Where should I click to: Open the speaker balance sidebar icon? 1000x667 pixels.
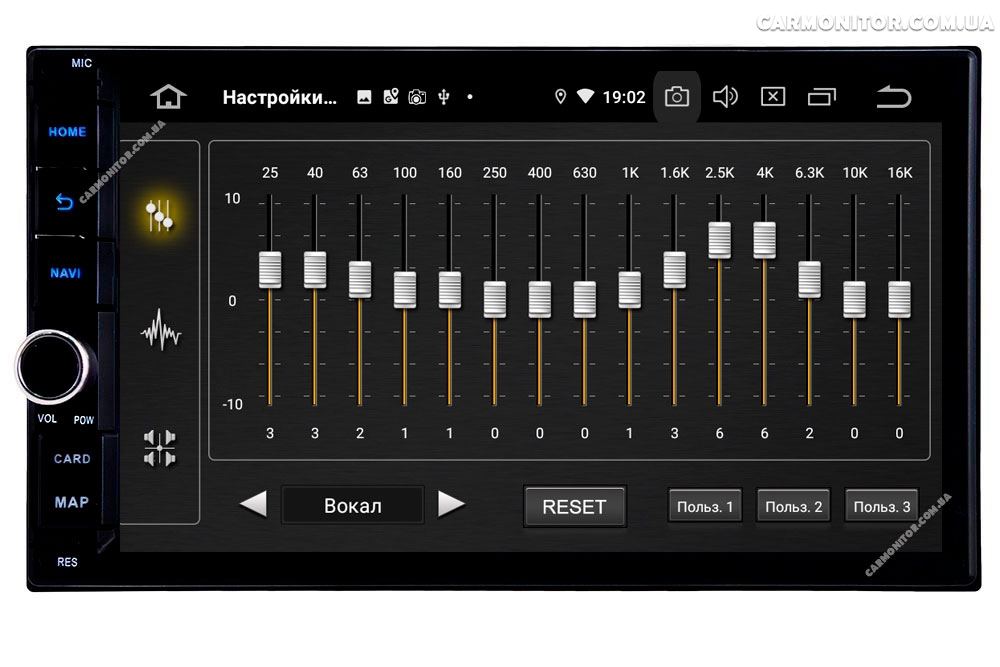159,448
